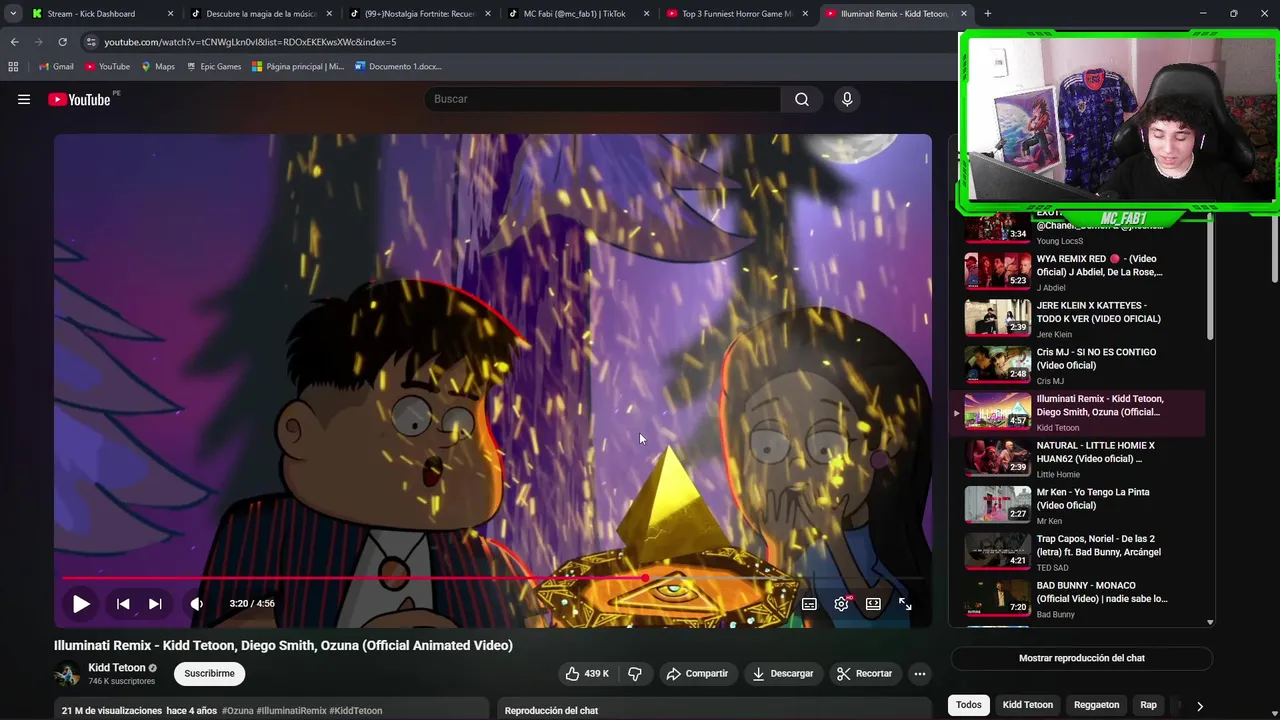The width and height of the screenshot is (1280, 720).
Task: Click the YouTube search field
Action: pos(603,99)
